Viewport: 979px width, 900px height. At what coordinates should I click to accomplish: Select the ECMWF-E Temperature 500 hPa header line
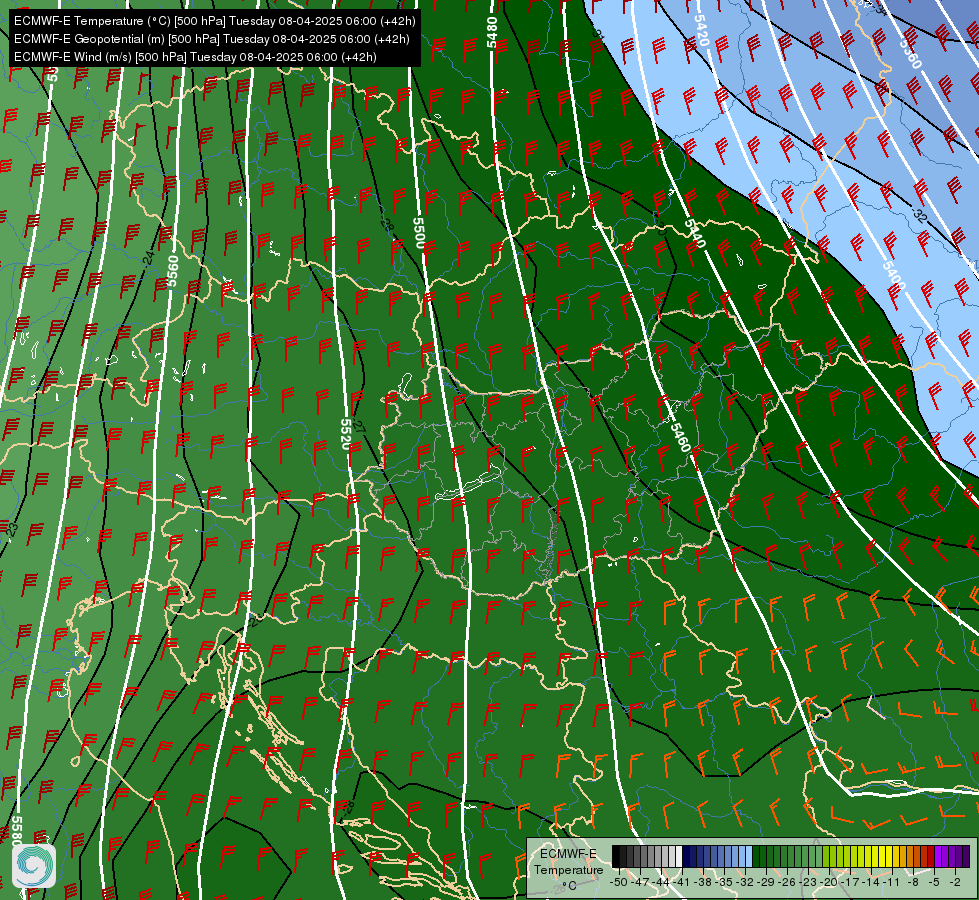tap(214, 21)
